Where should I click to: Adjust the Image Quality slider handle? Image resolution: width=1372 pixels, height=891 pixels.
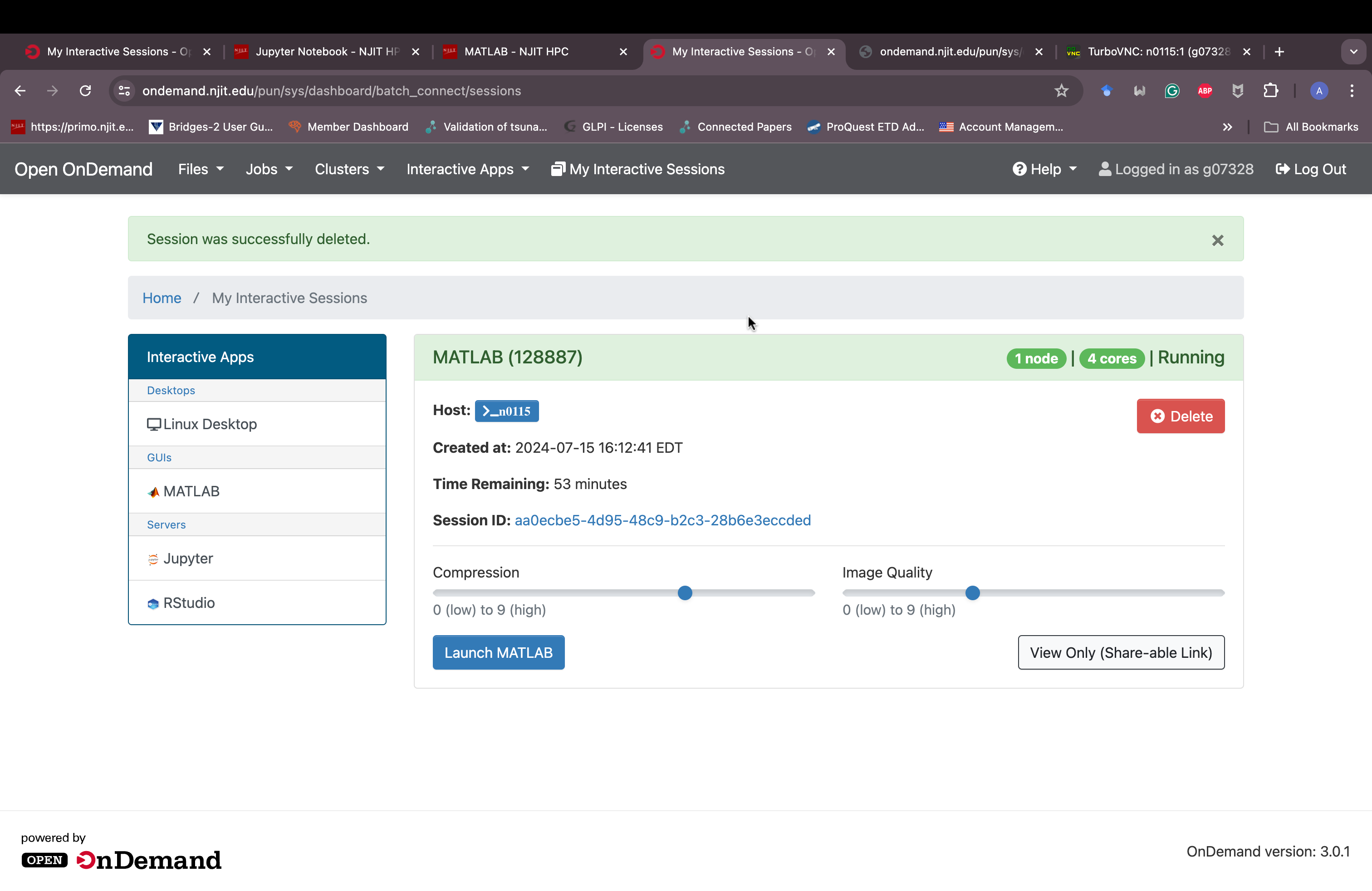click(972, 592)
